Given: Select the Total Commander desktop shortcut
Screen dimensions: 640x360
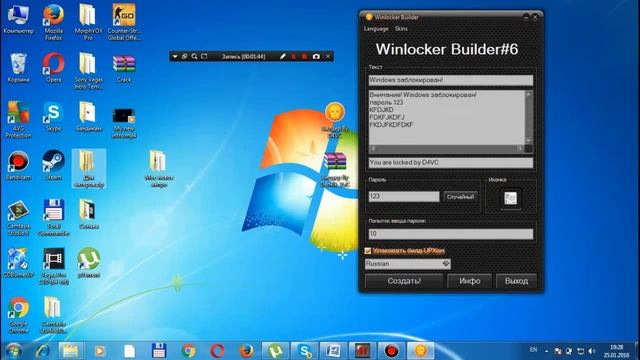Looking at the screenshot, I should 53,218.
